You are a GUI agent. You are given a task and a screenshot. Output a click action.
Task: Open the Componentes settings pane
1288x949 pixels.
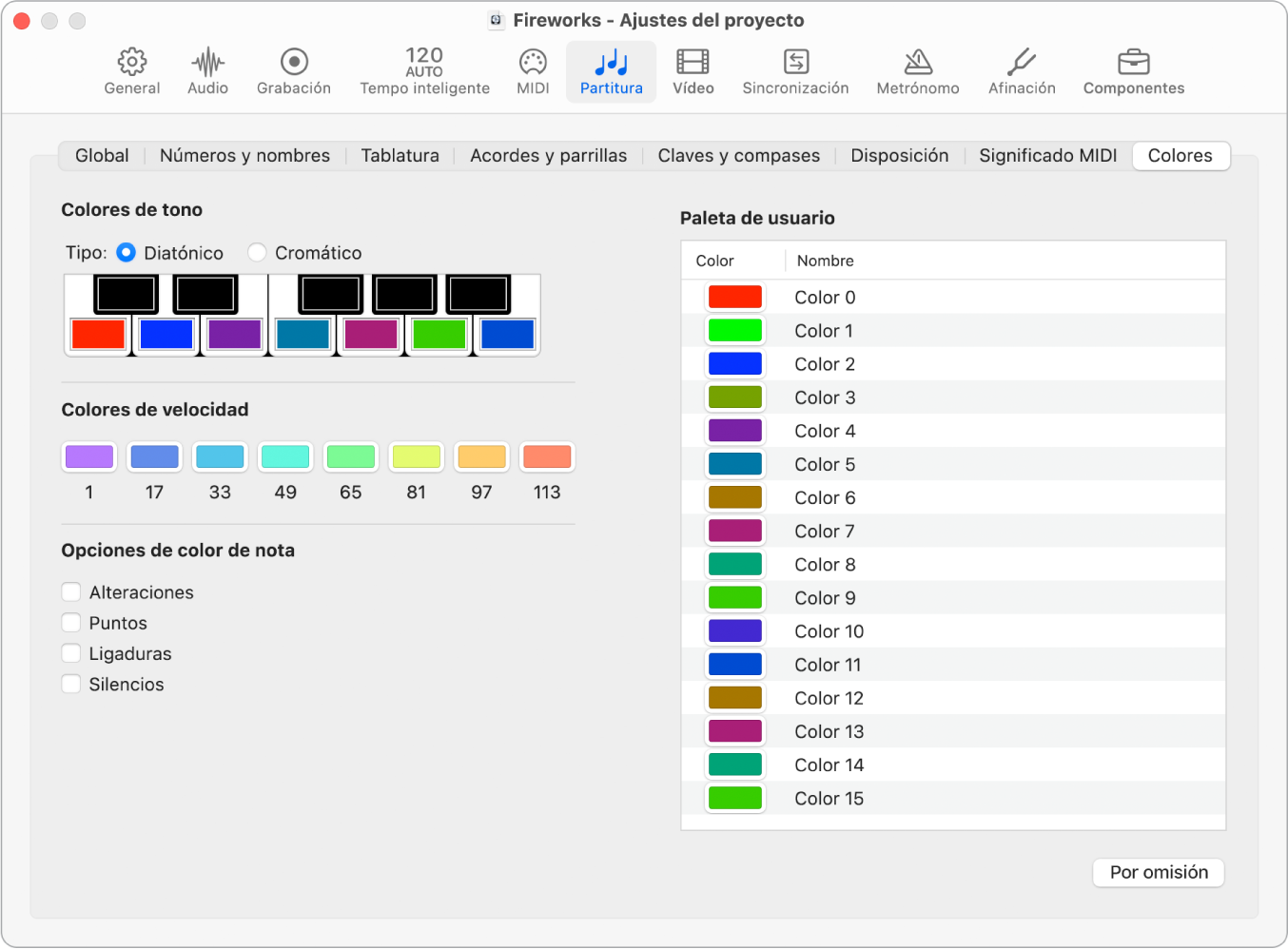(x=1133, y=72)
